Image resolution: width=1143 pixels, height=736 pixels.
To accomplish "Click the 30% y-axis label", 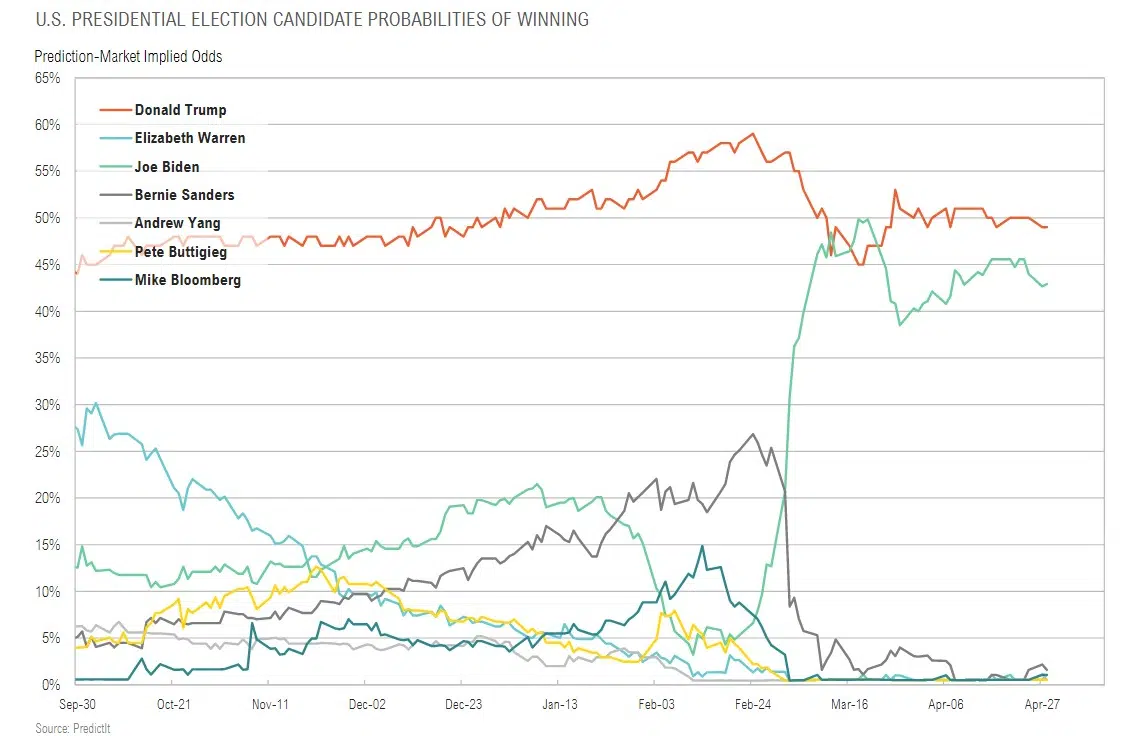I will pos(48,405).
